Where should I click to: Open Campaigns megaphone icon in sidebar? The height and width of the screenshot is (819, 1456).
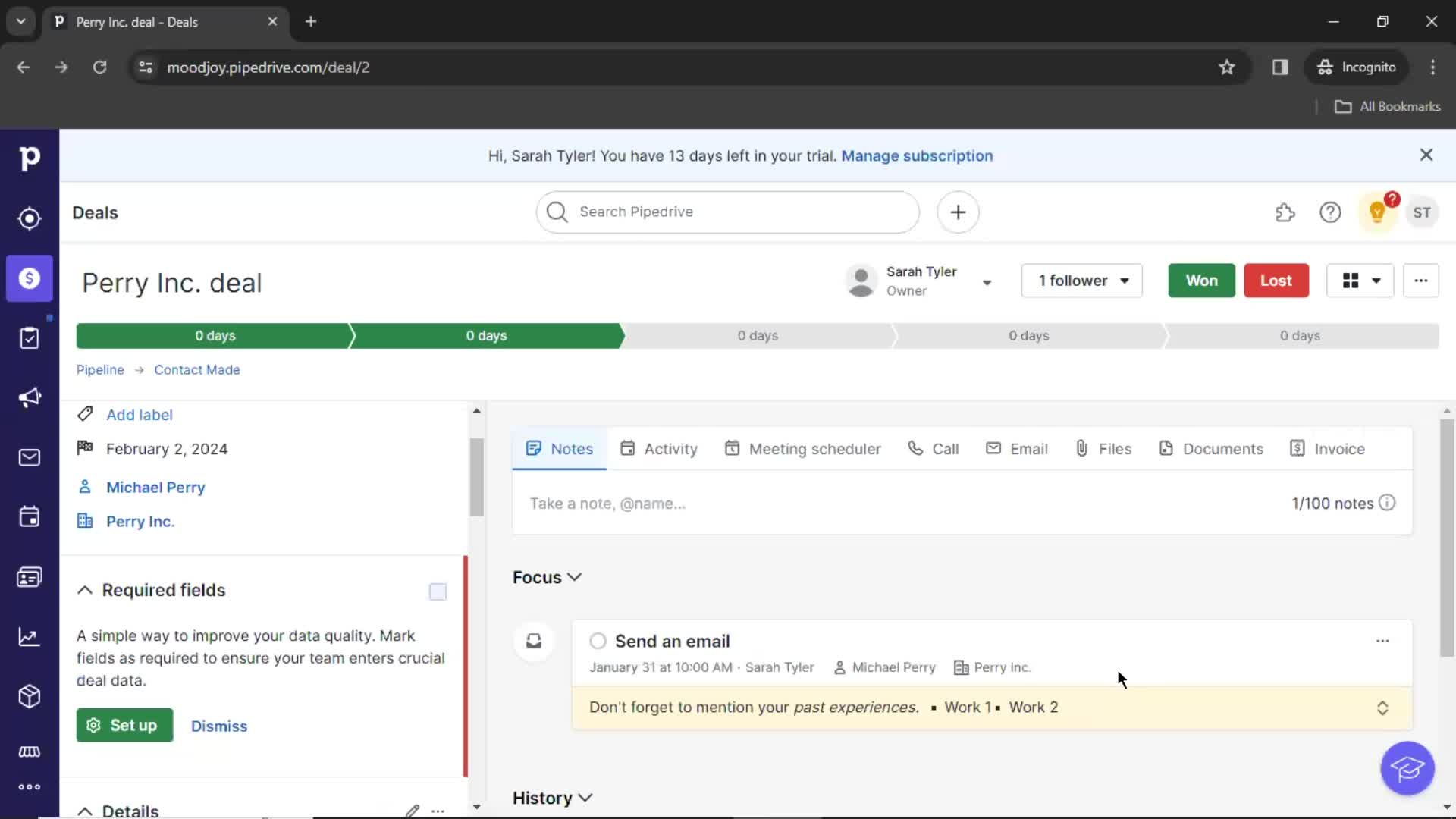click(x=29, y=398)
